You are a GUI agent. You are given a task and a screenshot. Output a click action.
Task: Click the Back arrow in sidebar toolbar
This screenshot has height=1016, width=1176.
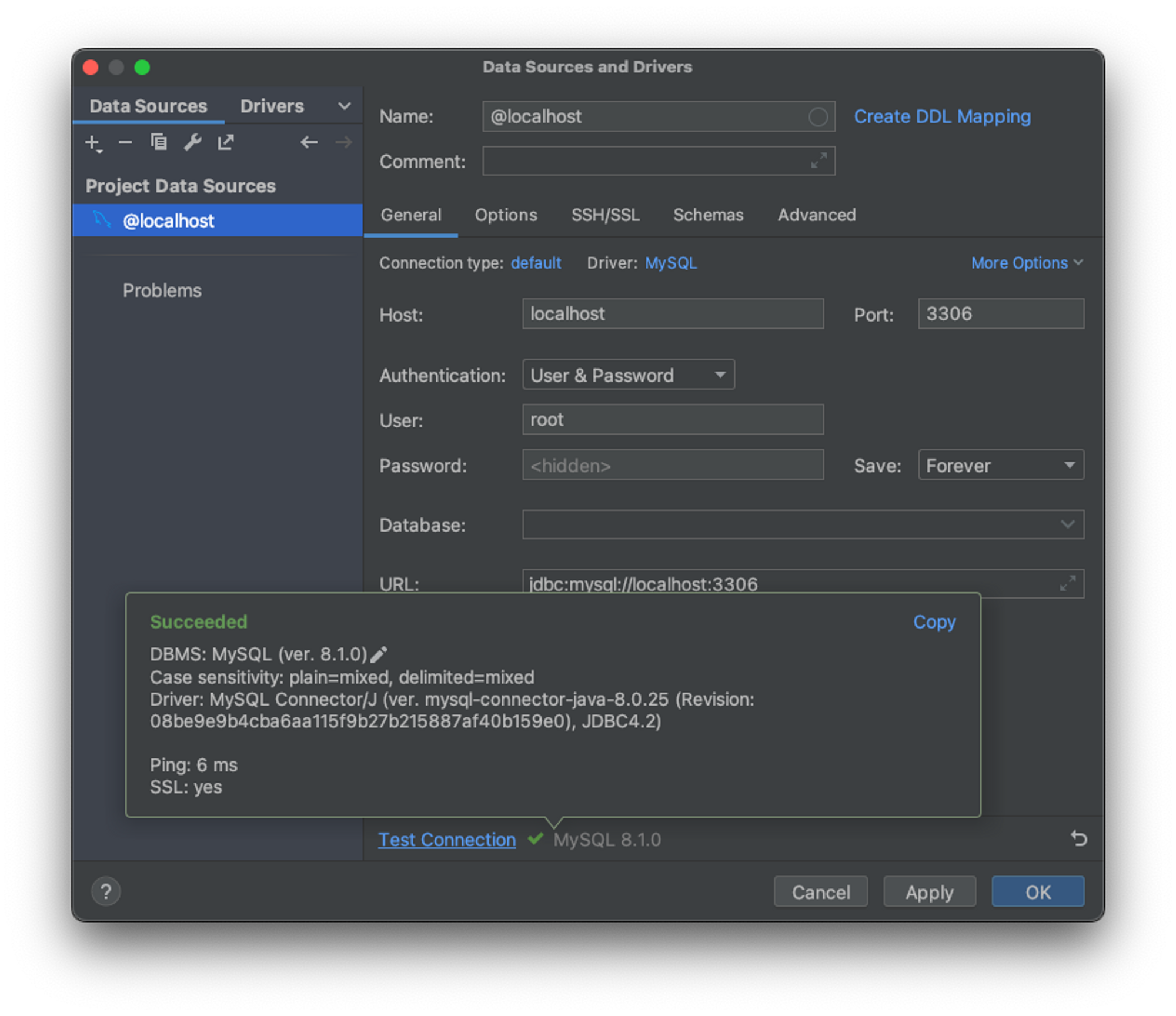coord(309,142)
